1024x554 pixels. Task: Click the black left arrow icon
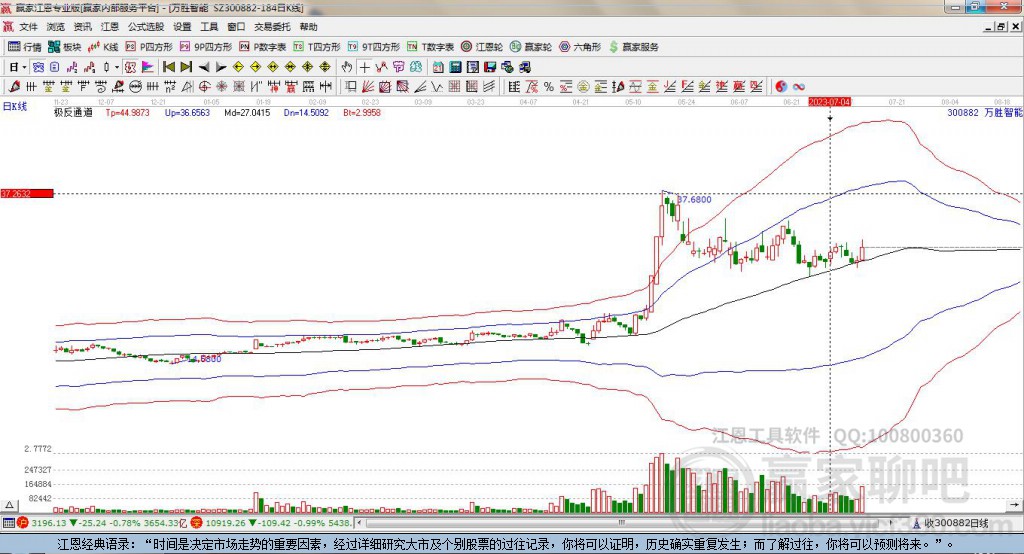pyautogui.click(x=204, y=67)
